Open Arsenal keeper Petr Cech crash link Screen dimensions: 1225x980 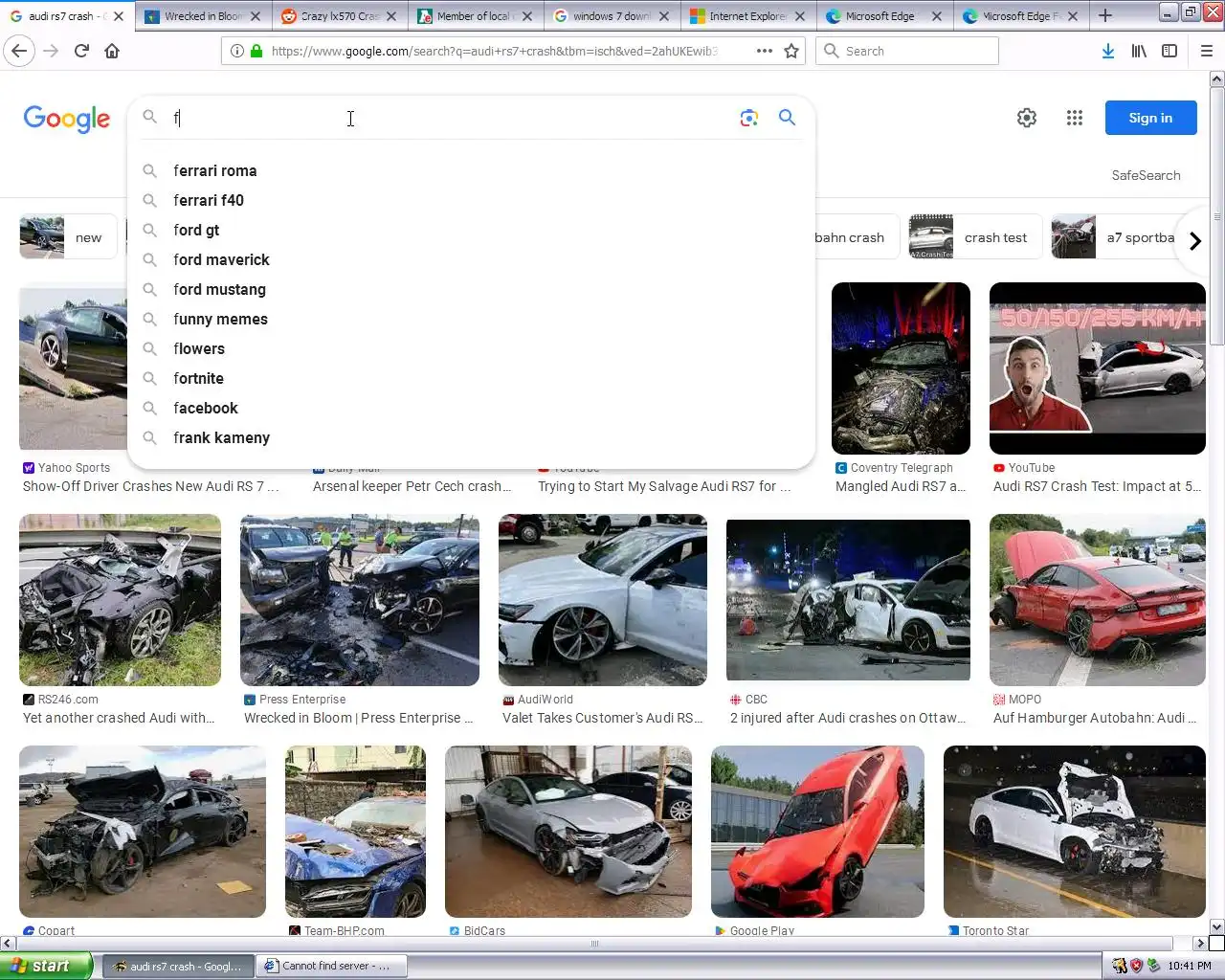[x=412, y=486]
